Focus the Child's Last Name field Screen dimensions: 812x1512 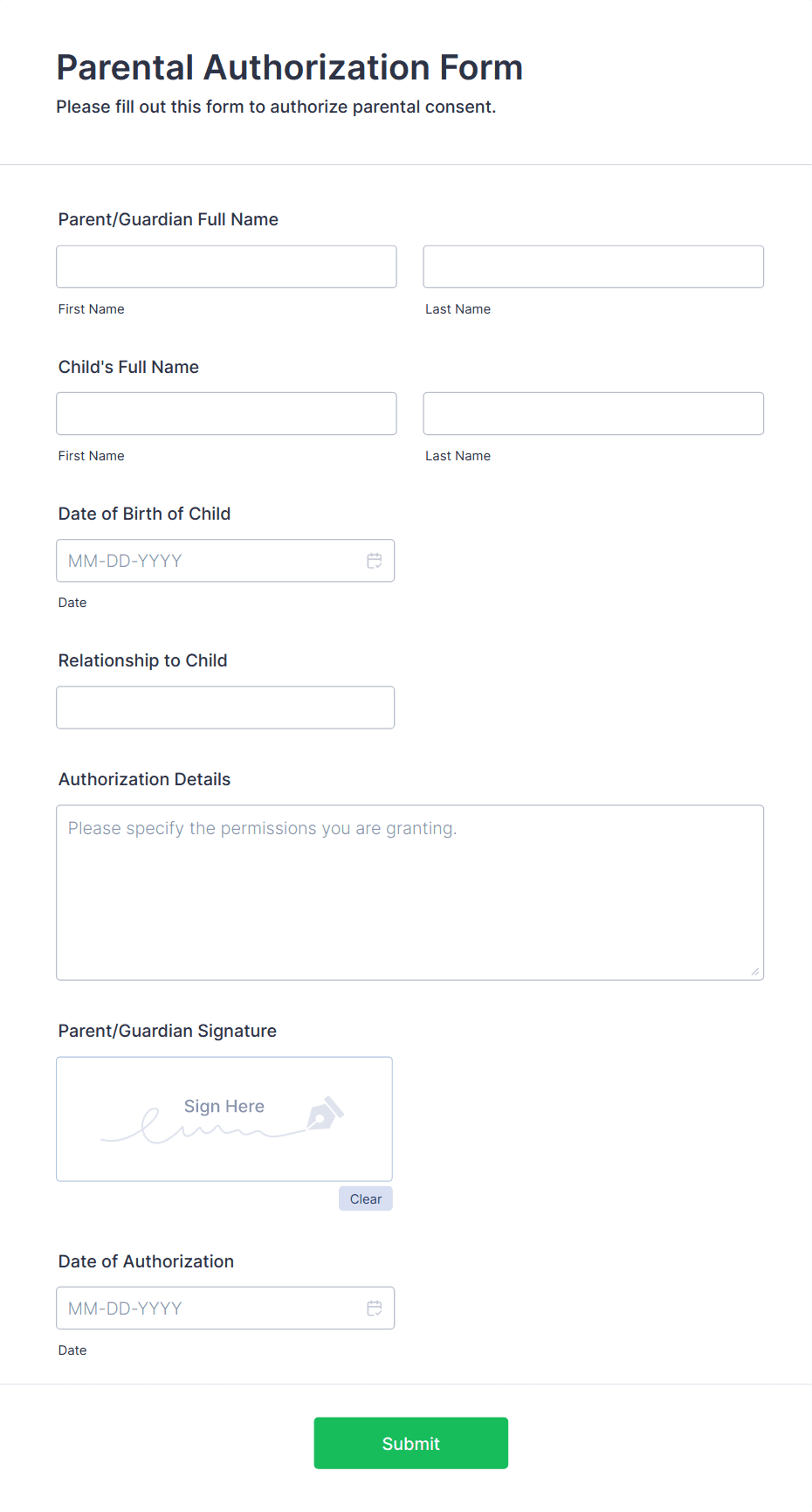[593, 414]
